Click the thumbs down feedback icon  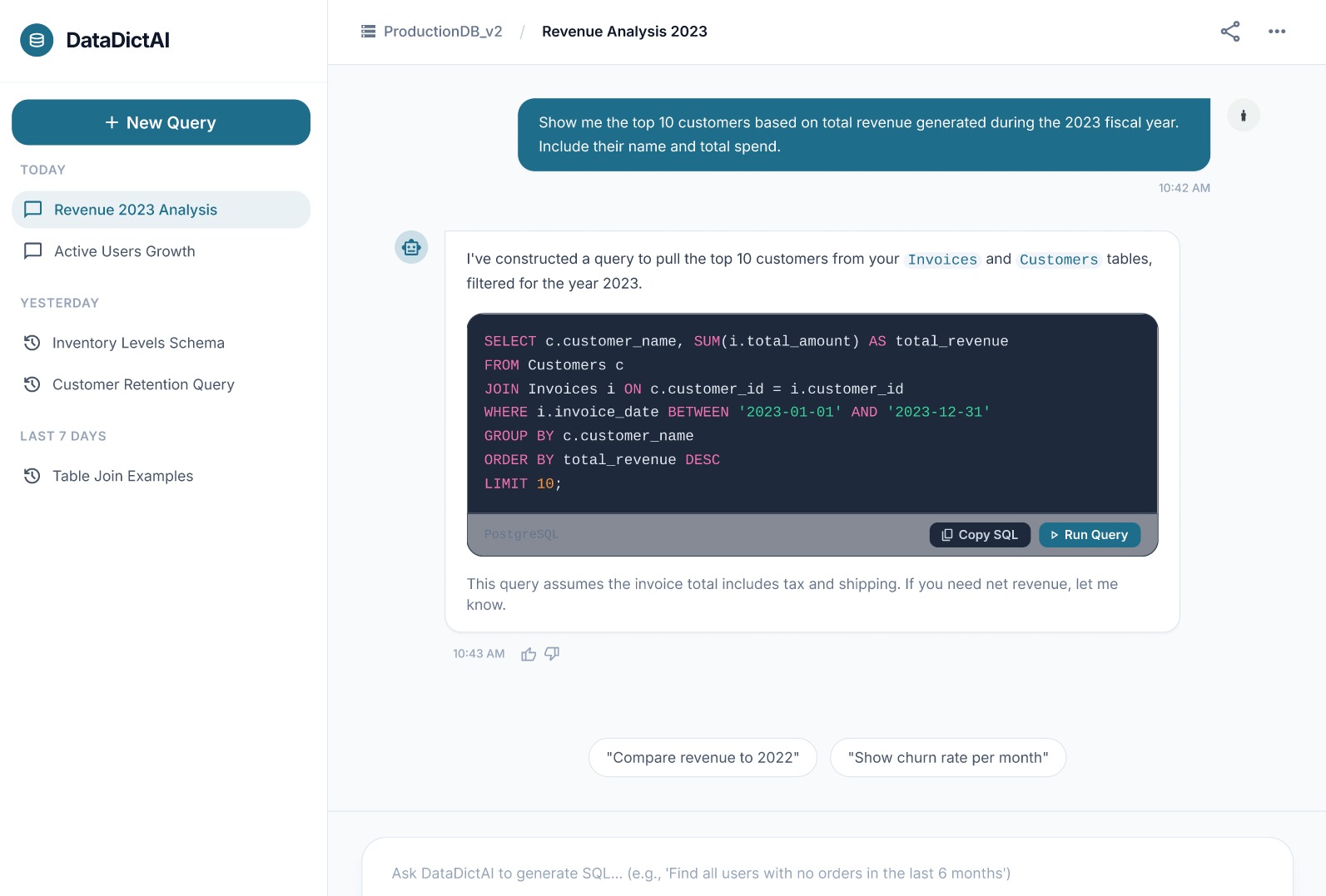(552, 655)
